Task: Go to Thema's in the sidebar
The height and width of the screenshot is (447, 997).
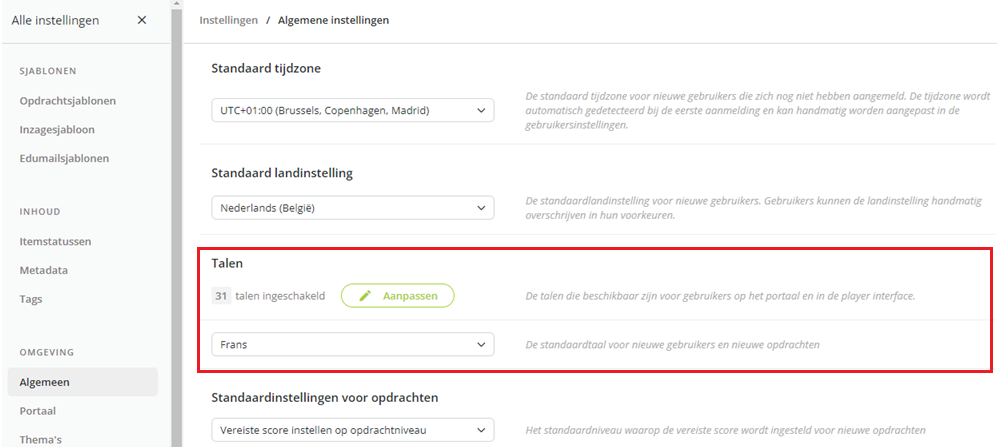Action: pyautogui.click(x=40, y=439)
